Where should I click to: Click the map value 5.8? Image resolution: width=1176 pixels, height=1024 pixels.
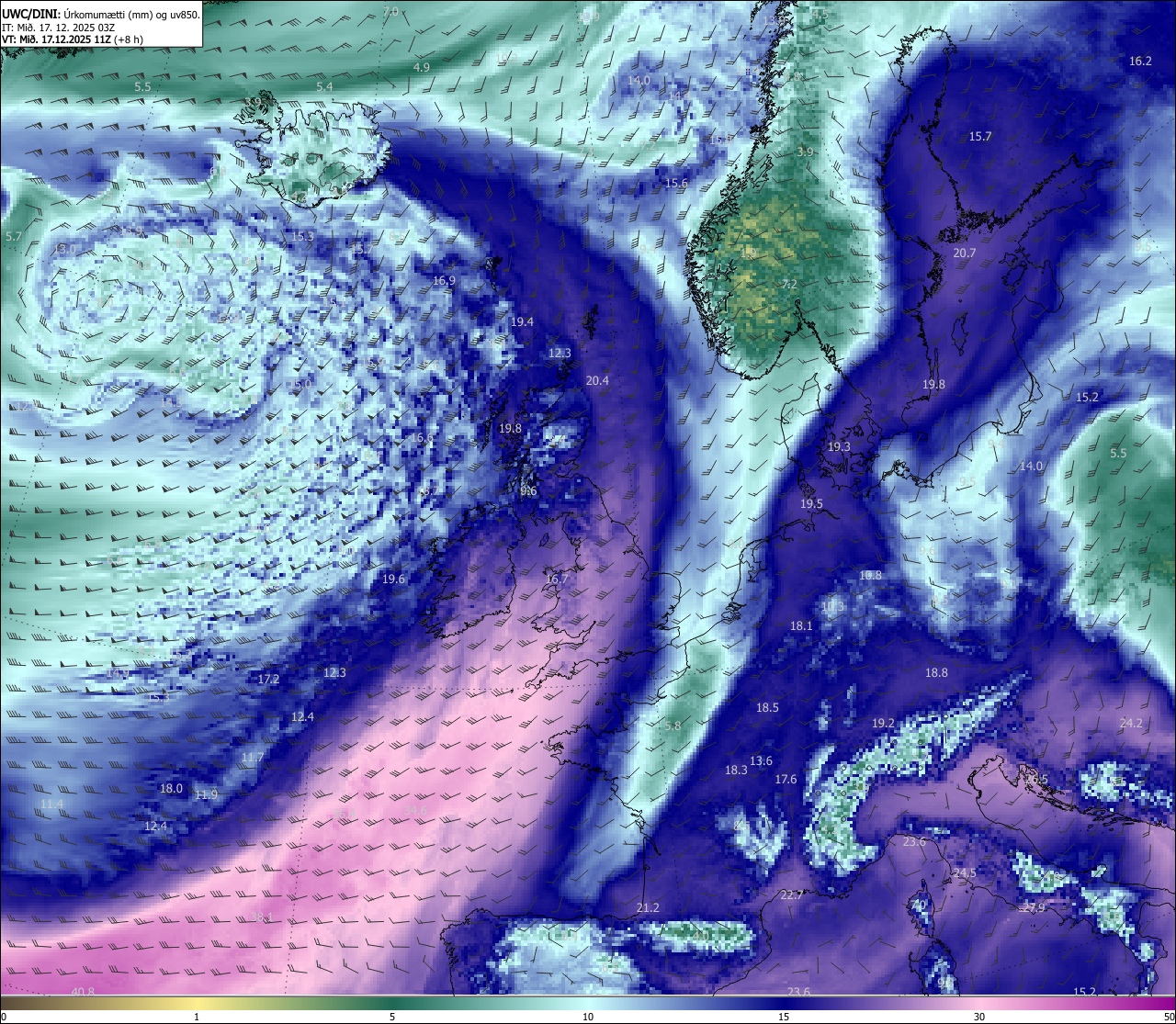(673, 726)
